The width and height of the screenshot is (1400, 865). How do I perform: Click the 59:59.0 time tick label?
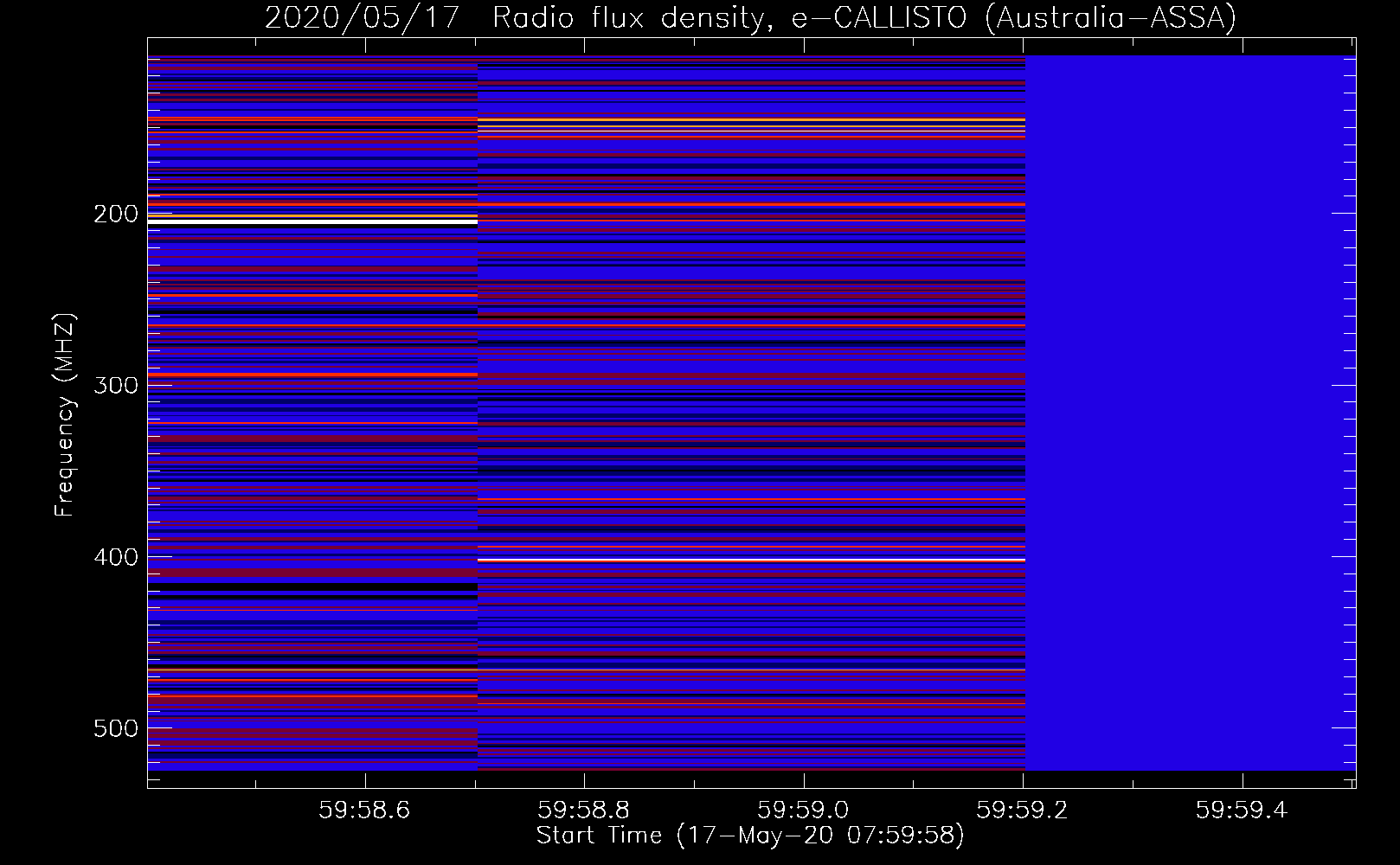(x=803, y=810)
